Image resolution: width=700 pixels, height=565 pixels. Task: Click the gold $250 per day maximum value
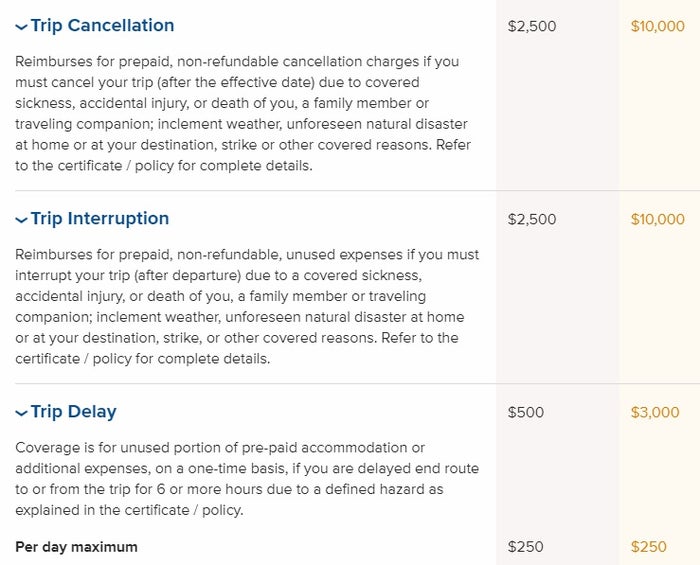click(x=649, y=547)
